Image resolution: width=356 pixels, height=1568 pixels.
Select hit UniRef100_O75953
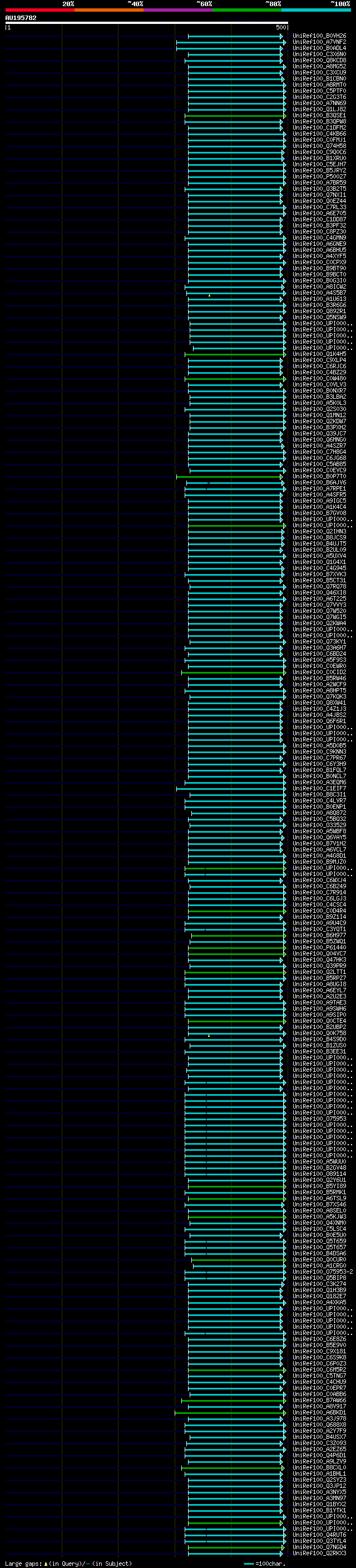coord(319,1119)
